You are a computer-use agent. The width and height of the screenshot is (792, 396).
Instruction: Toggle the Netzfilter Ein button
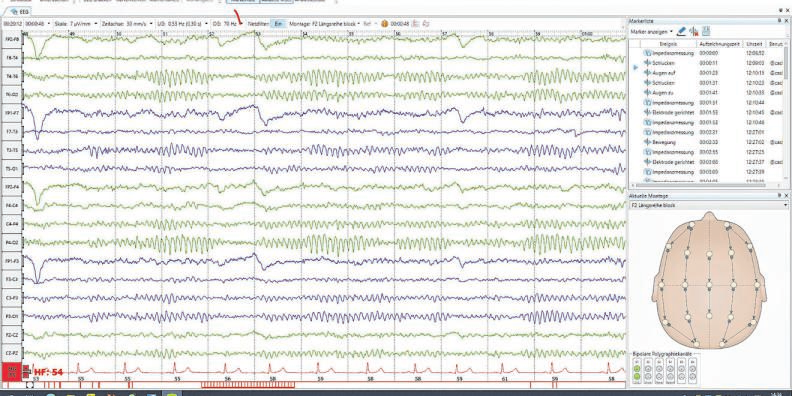point(277,23)
